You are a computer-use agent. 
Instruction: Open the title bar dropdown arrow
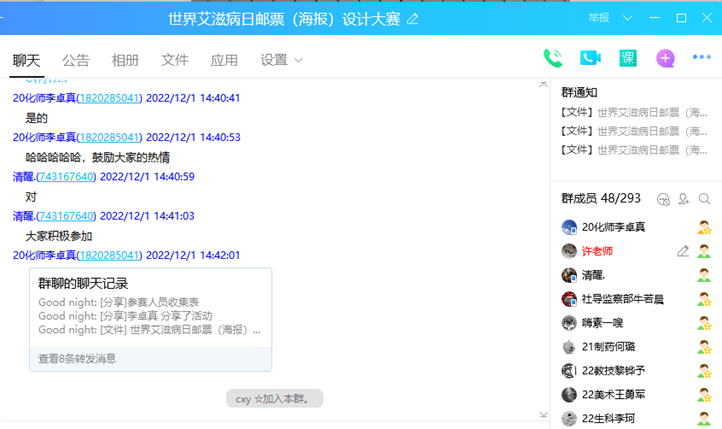627,18
